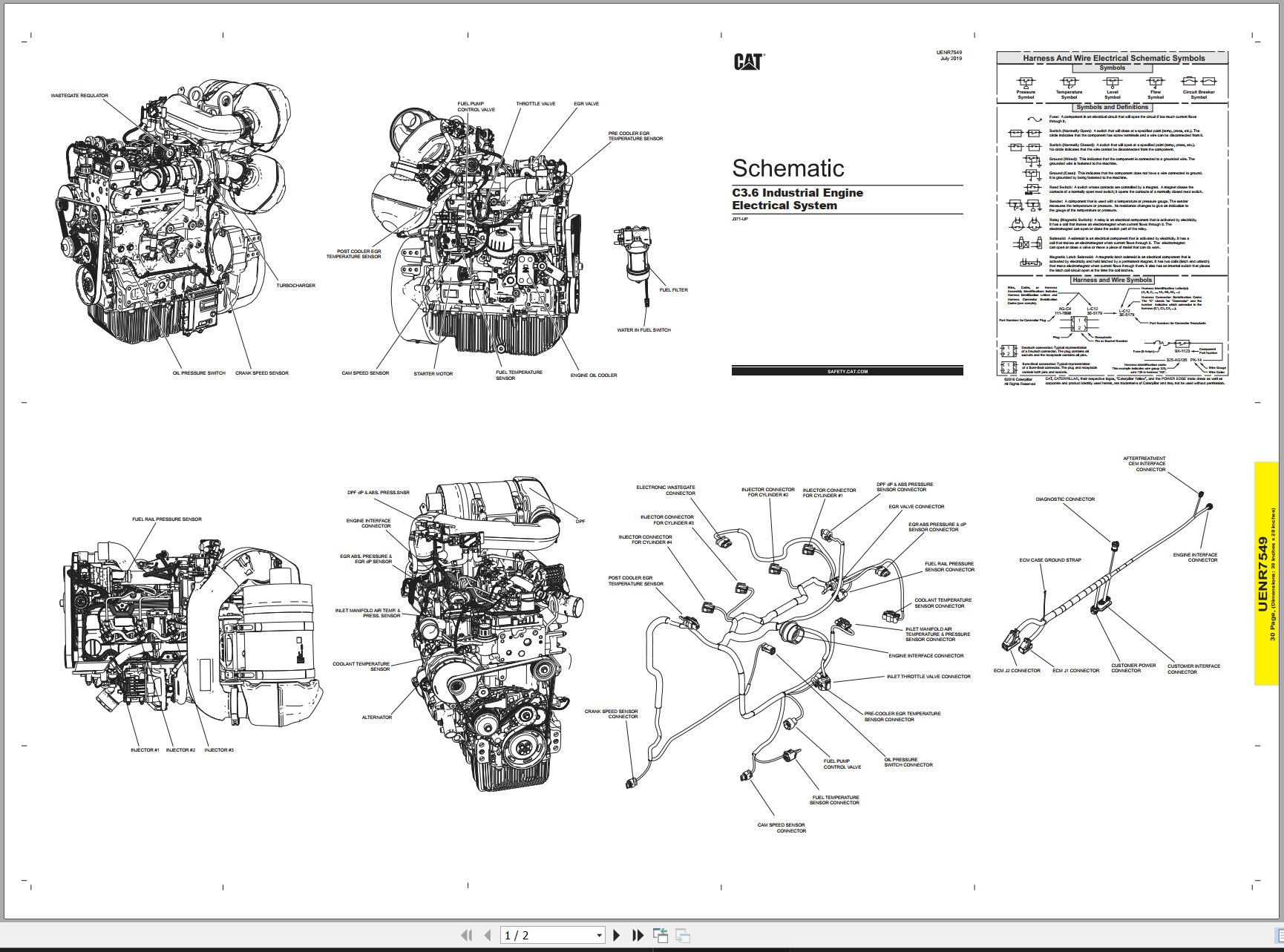Click the Level Symbol icon in legend
Screen dimensions: 1284x952
tap(1112, 82)
